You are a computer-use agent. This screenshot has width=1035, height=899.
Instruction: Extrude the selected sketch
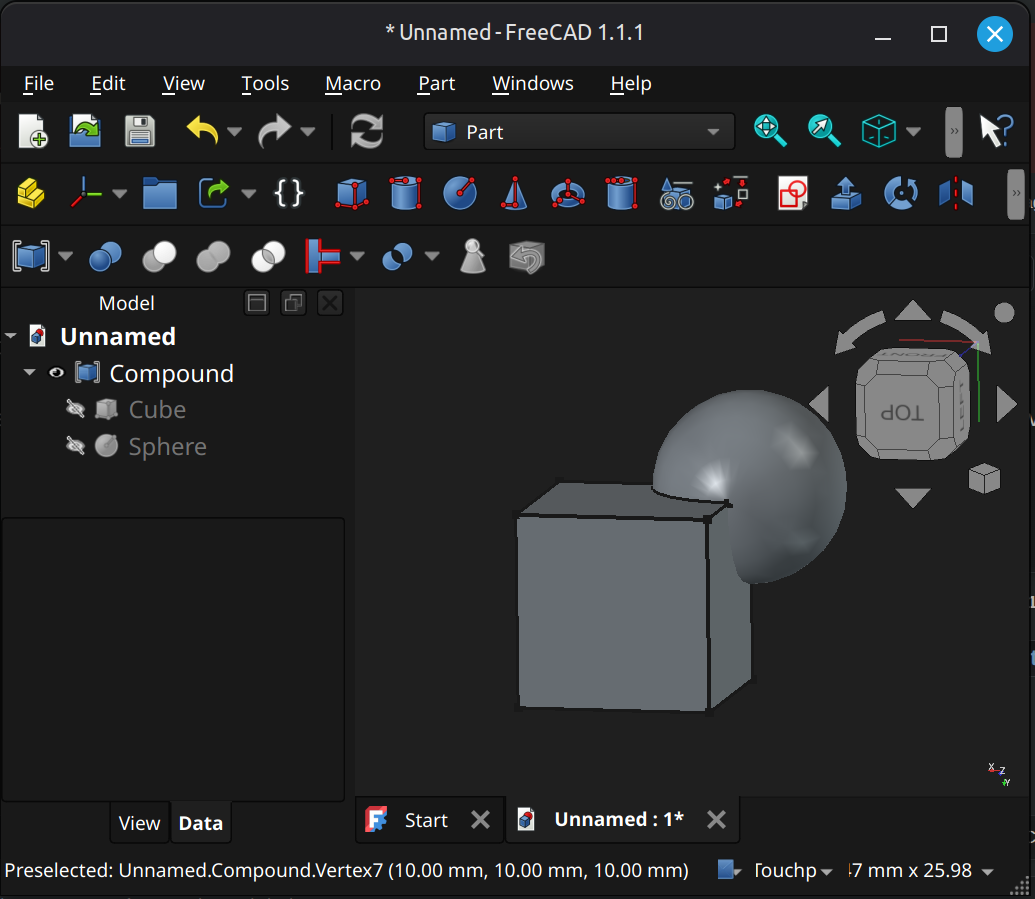846,193
